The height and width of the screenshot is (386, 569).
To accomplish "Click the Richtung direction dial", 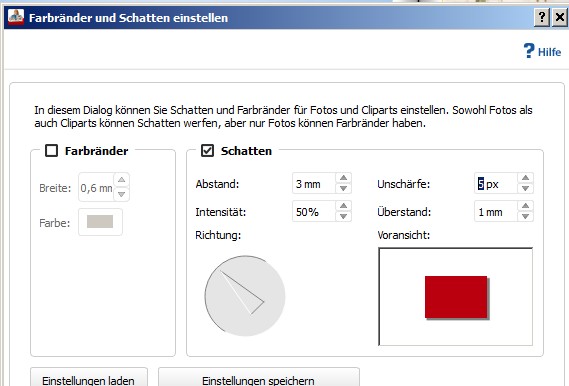I will (x=245, y=296).
